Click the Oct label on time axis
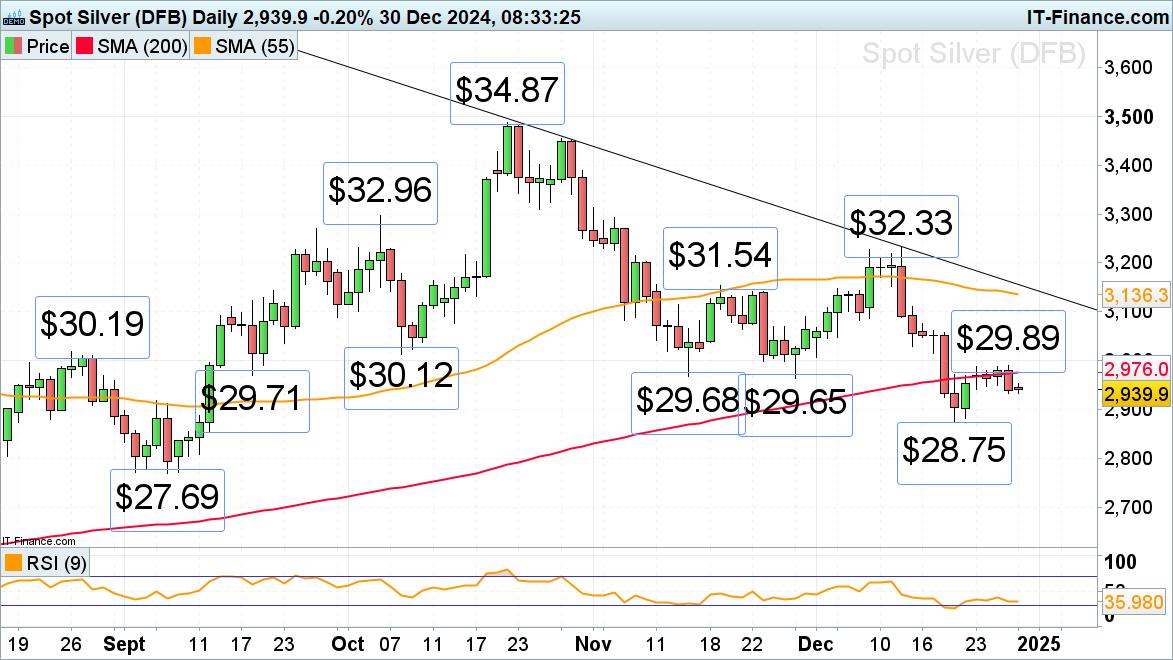 [350, 642]
